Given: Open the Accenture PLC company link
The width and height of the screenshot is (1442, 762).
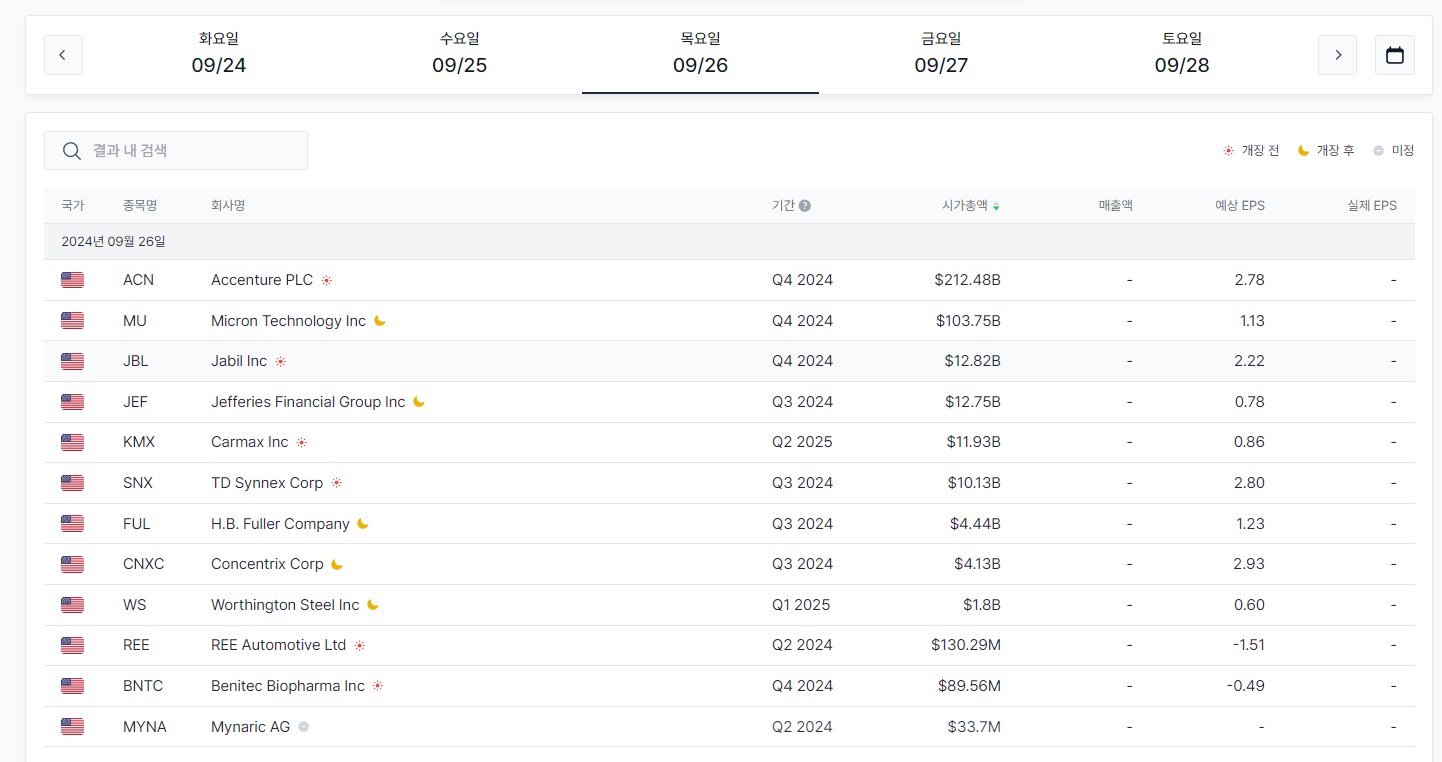Looking at the screenshot, I should [x=262, y=280].
